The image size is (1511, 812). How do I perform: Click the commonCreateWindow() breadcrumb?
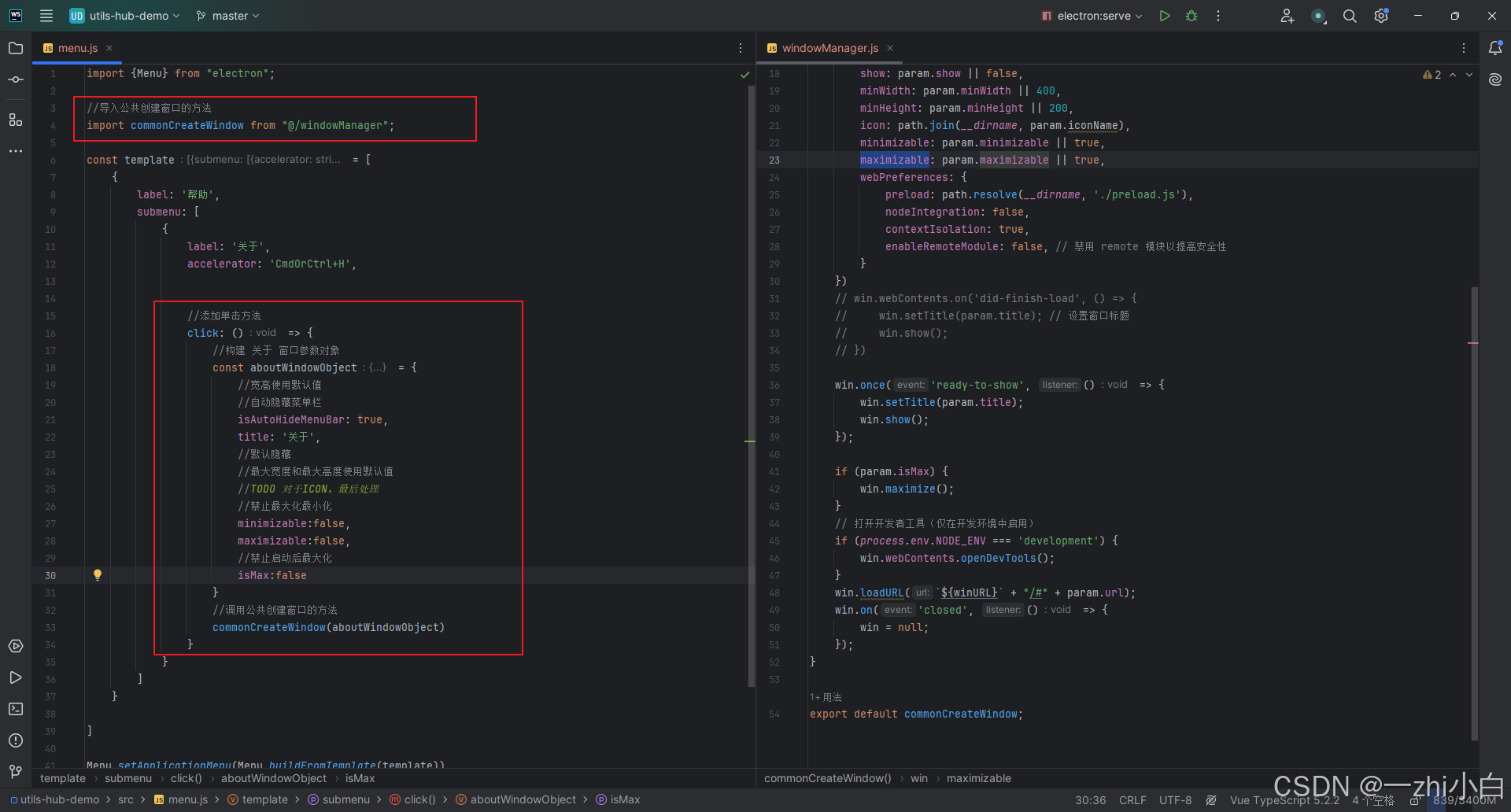(x=828, y=778)
